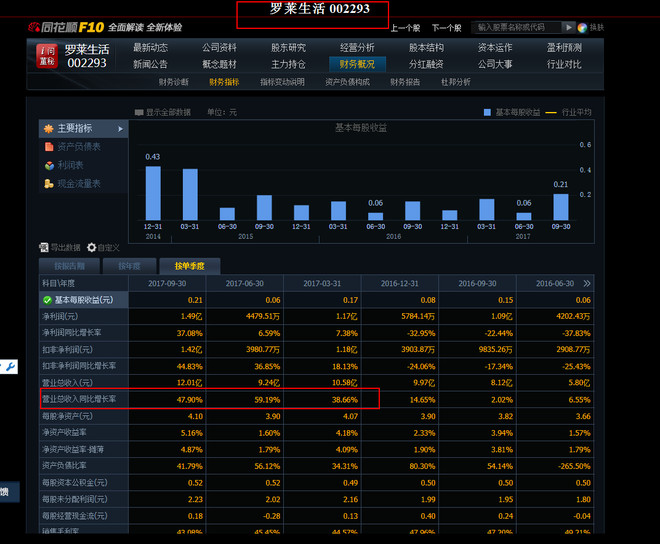Expand the 主要指标 arrow
Screen dimensions: 660x544
point(120,129)
